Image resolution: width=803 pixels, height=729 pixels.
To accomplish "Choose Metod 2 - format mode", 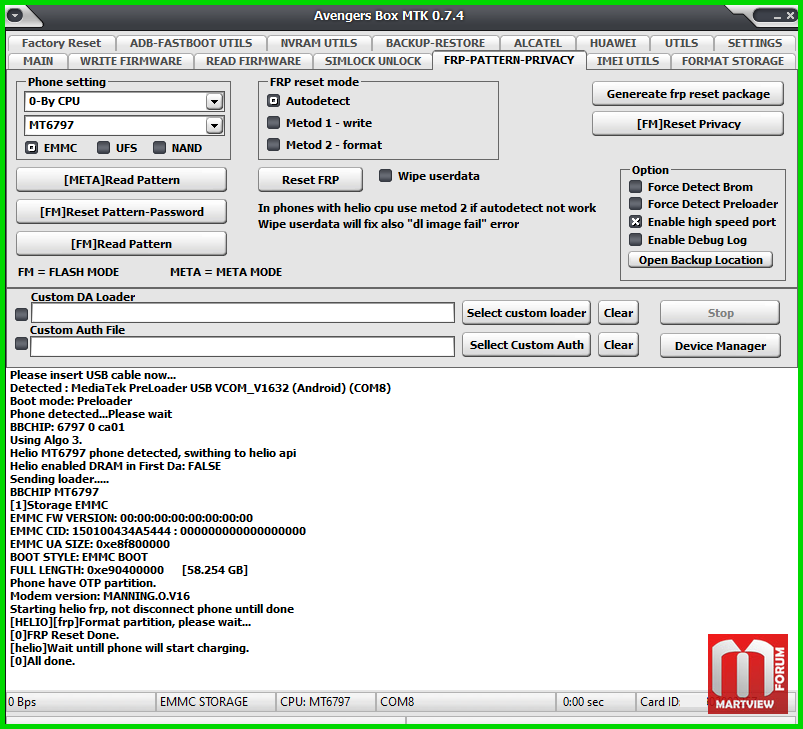I will click(273, 145).
